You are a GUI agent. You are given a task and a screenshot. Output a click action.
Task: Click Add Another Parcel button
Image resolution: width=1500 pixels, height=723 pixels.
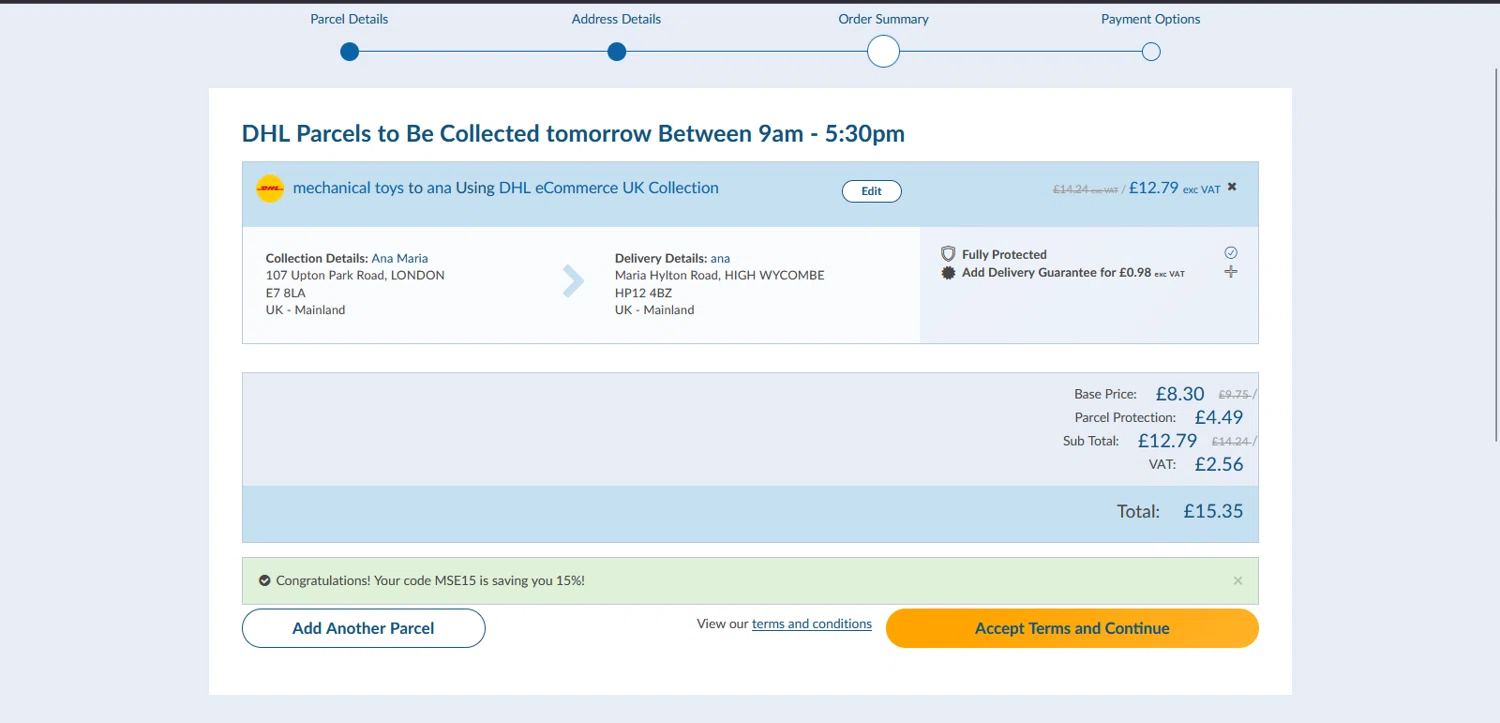[363, 628]
